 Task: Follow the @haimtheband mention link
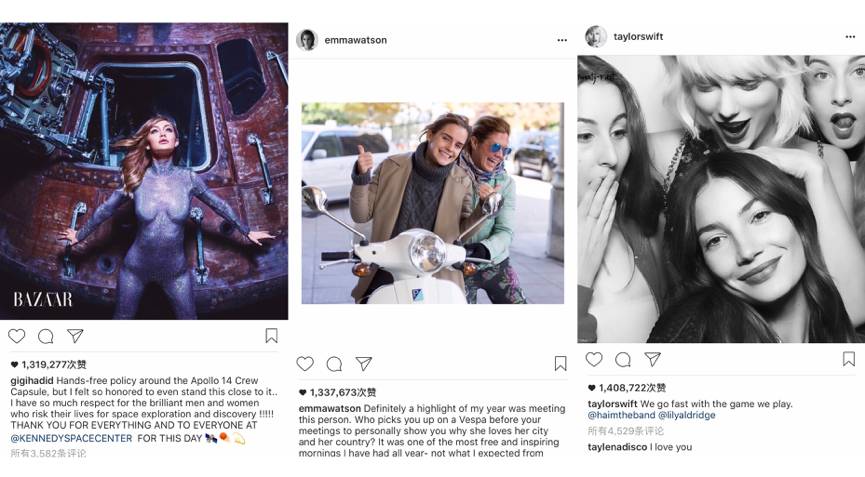point(620,415)
